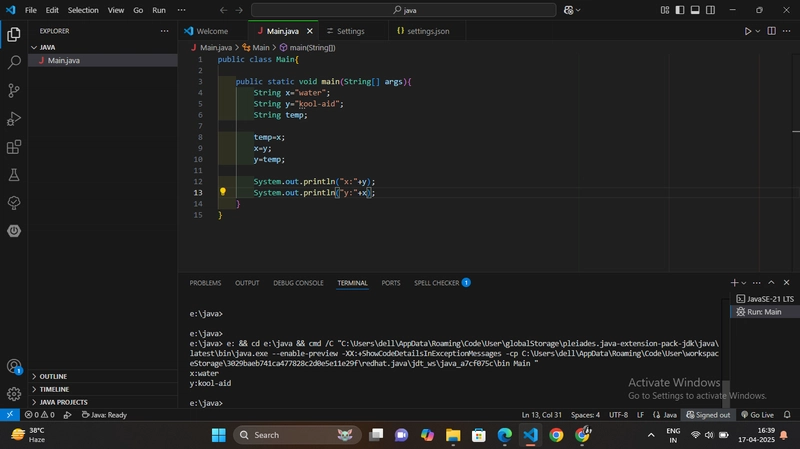Go forward with the navigation arrow
The height and width of the screenshot is (449, 800).
tap(239, 10)
